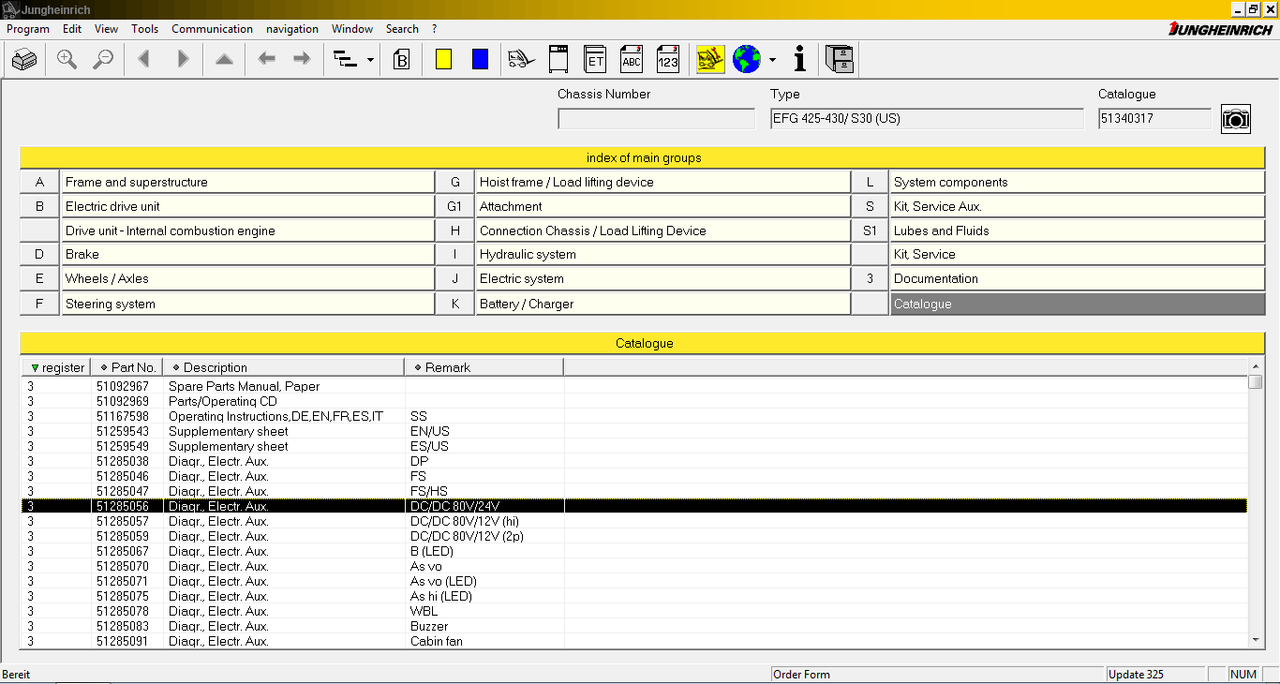Click the camera icon beside Catalogue field
1280x684 pixels.
(1236, 119)
